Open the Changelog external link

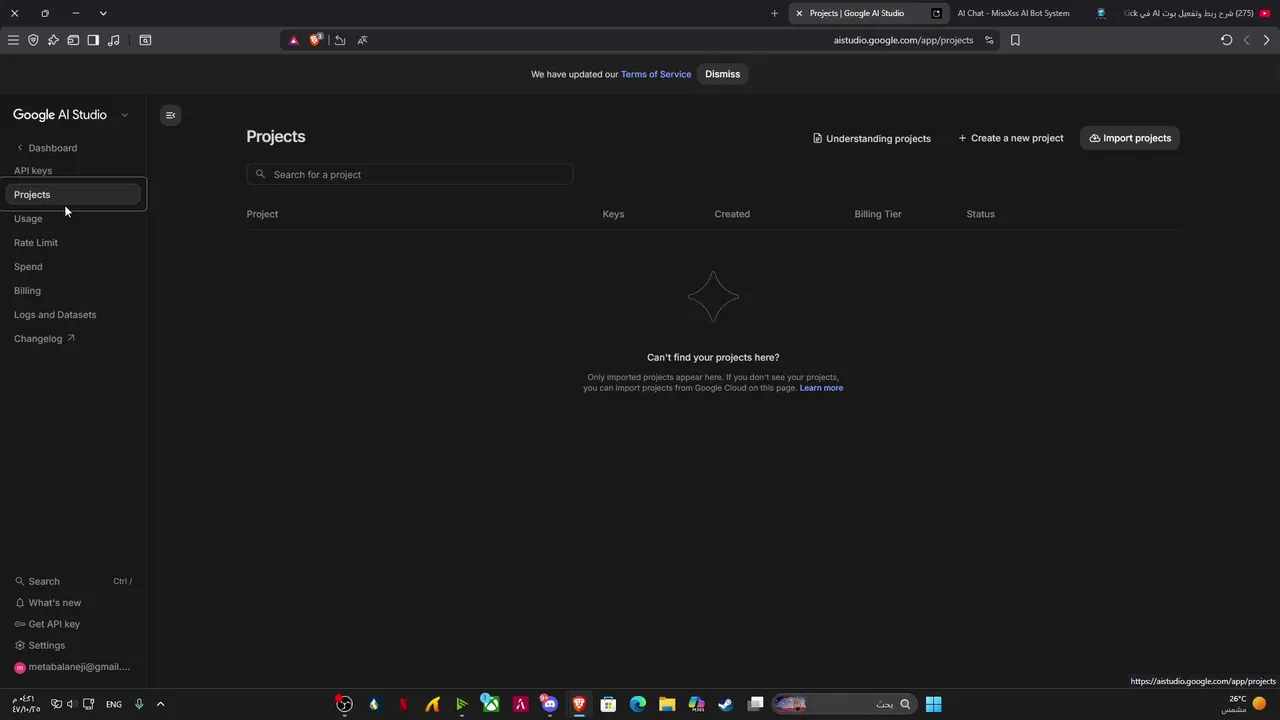coord(44,339)
